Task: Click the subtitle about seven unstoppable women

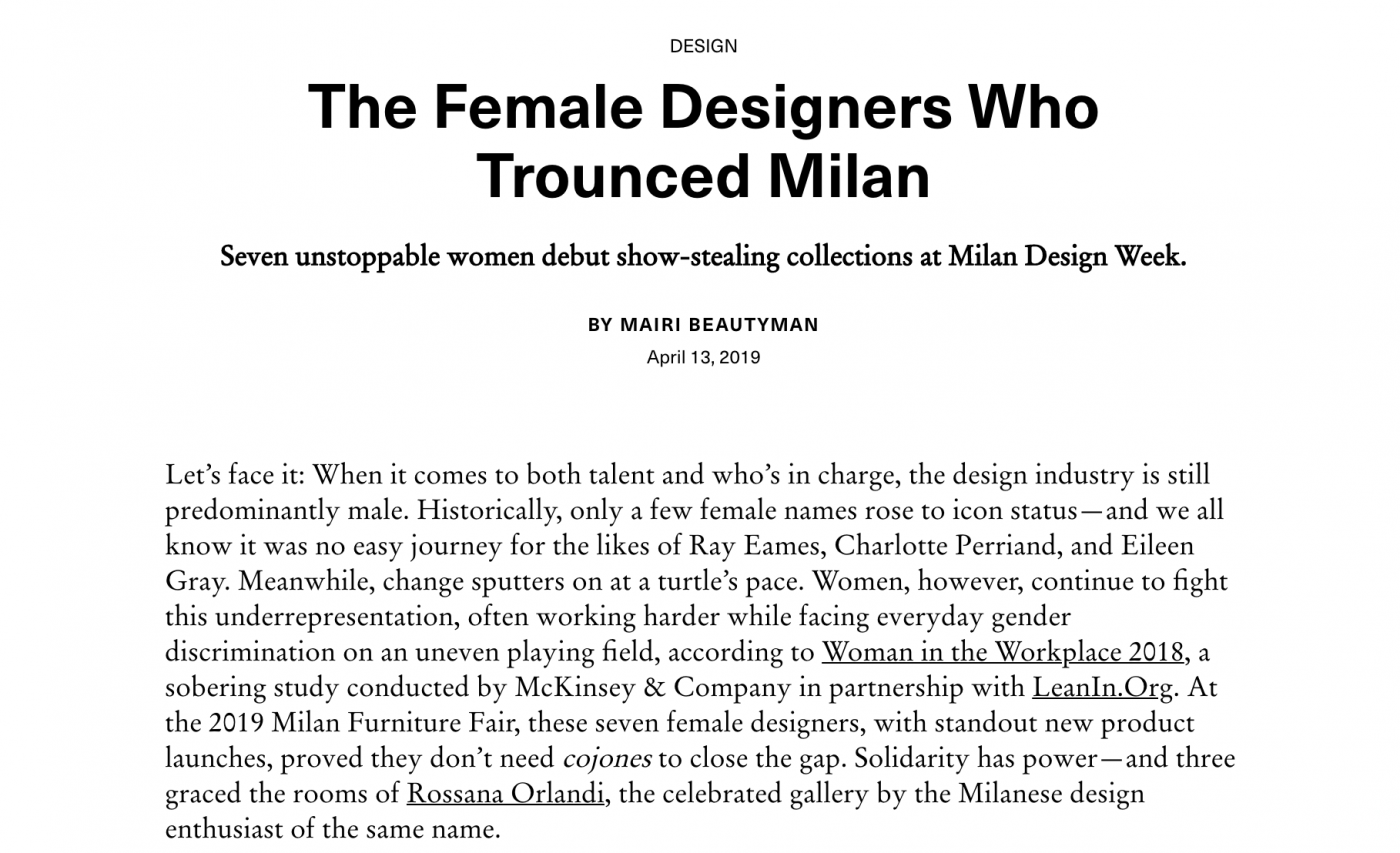Action: [703, 257]
